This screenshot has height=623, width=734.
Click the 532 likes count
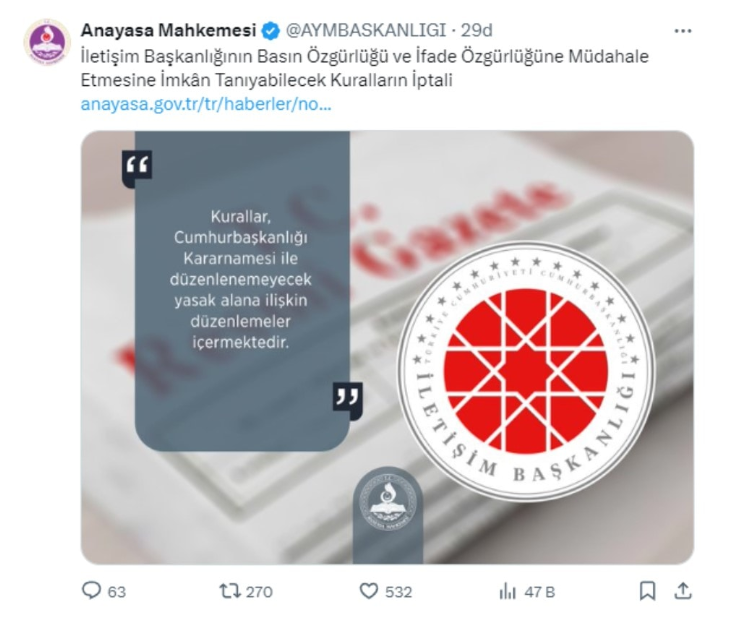(x=398, y=592)
